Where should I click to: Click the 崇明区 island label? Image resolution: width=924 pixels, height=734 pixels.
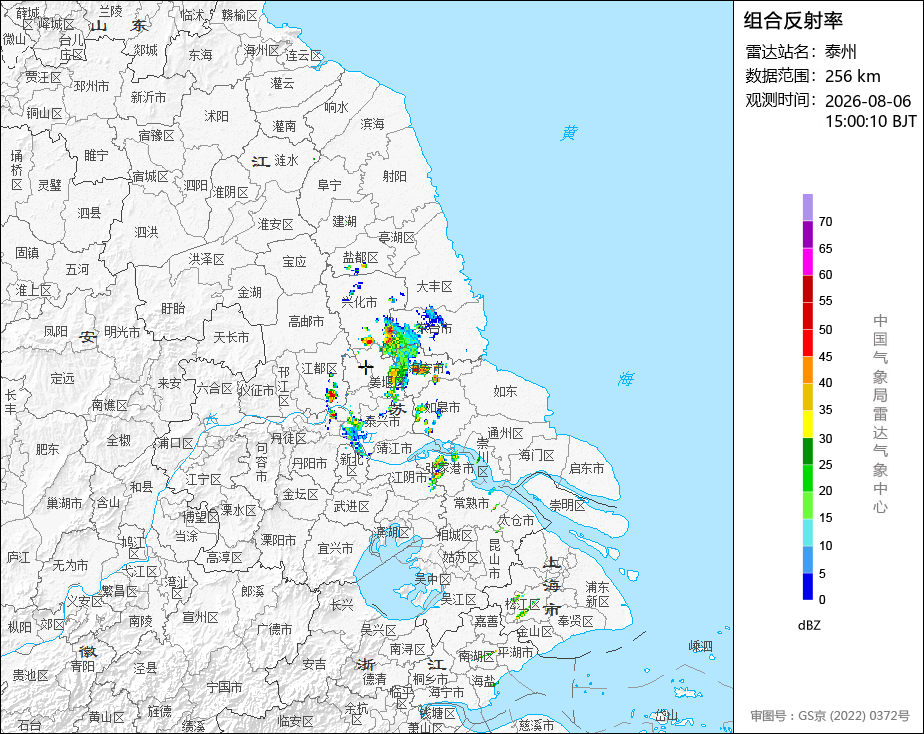click(567, 505)
